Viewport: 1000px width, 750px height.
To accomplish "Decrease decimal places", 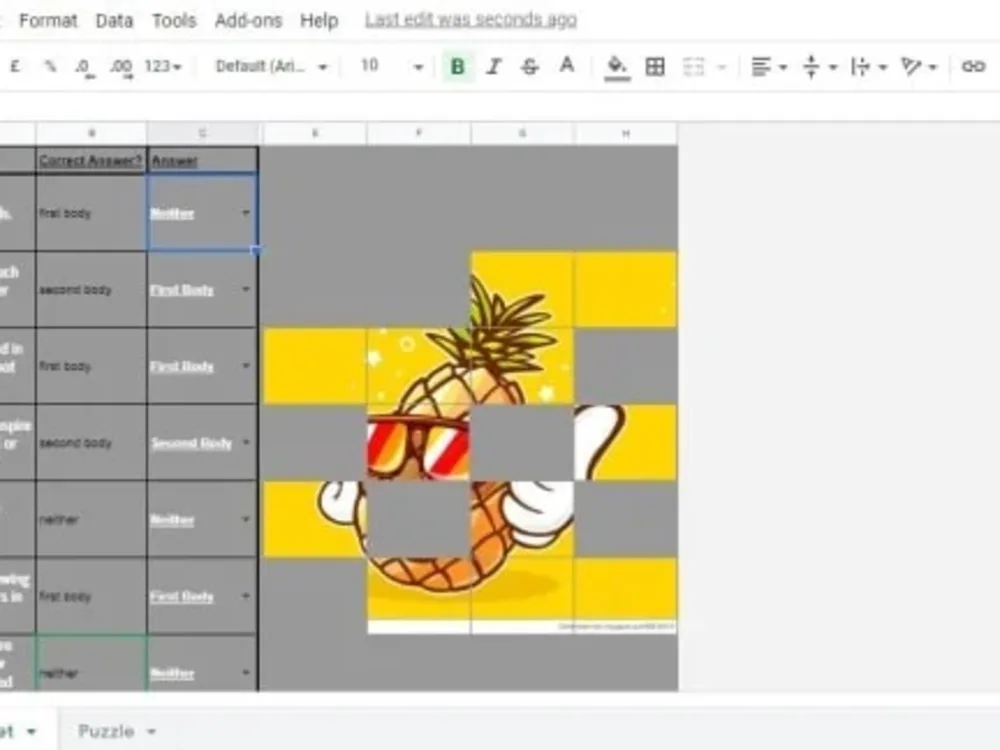I will tap(84, 66).
